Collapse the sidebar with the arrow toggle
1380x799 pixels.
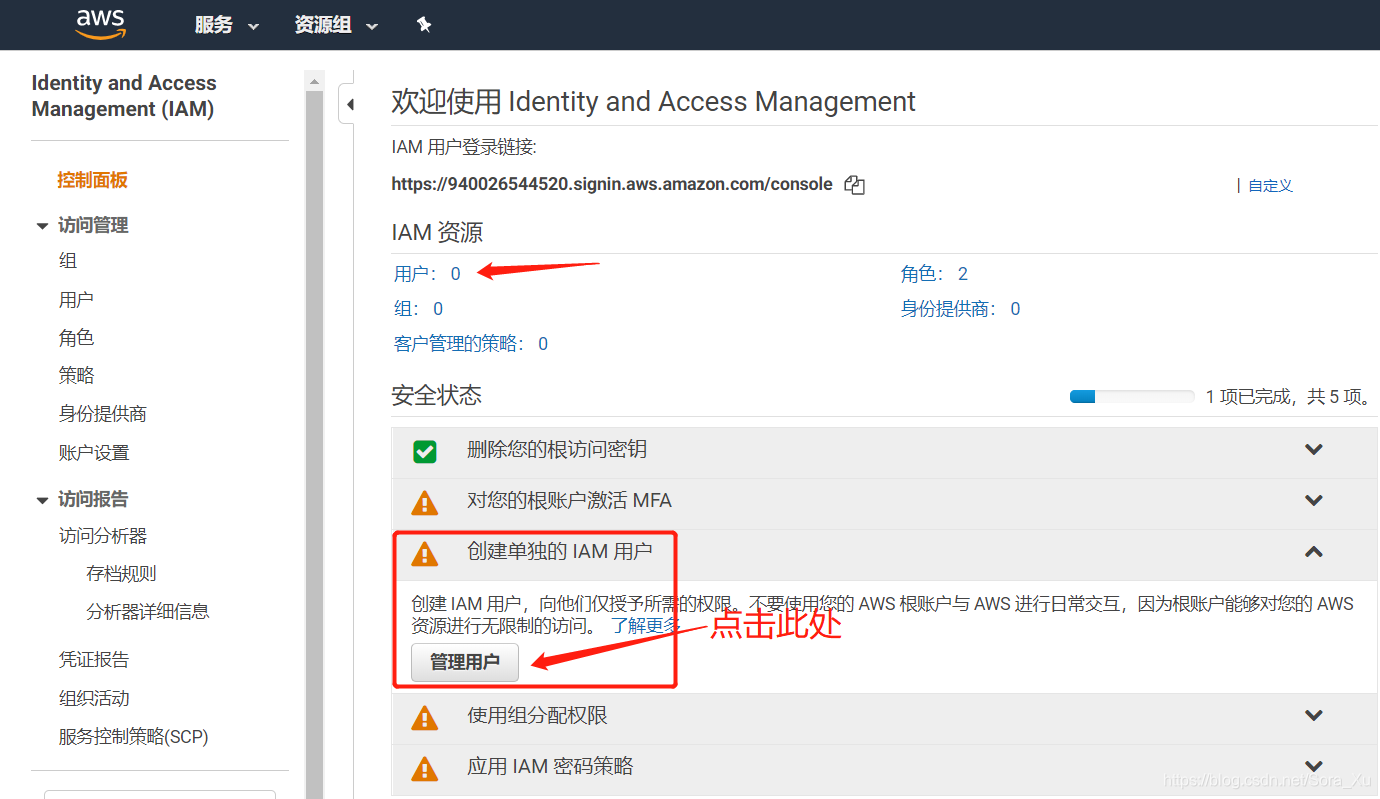[348, 103]
